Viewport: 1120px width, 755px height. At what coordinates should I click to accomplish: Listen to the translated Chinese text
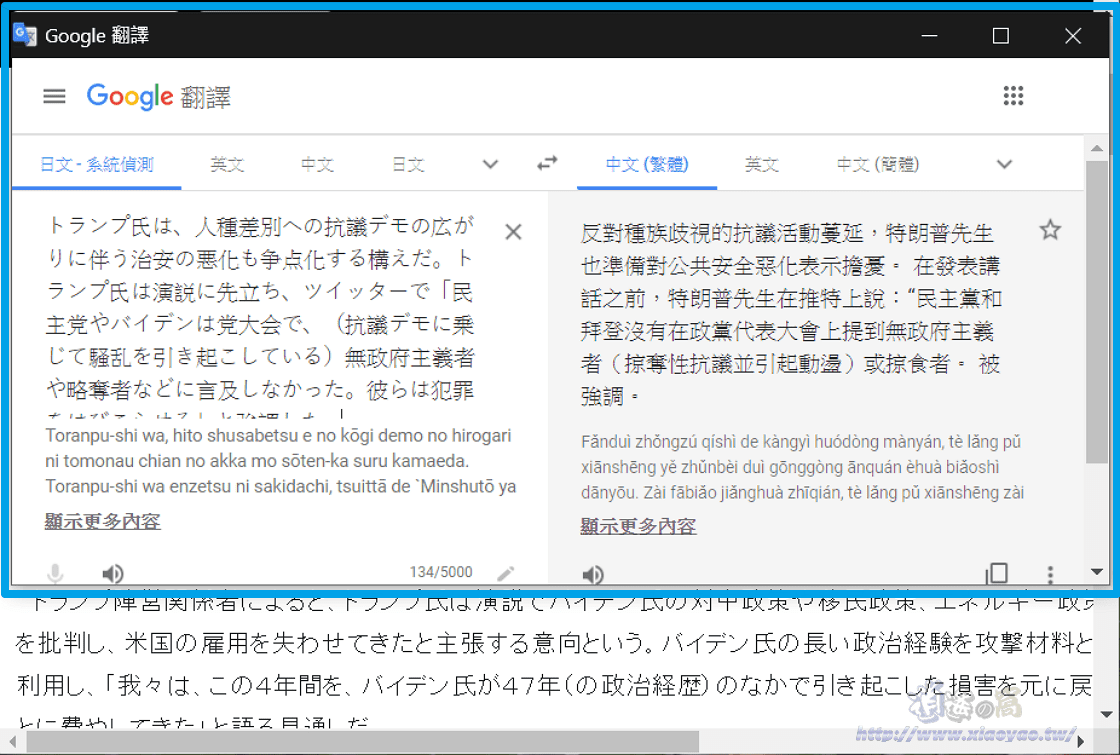[x=593, y=574]
